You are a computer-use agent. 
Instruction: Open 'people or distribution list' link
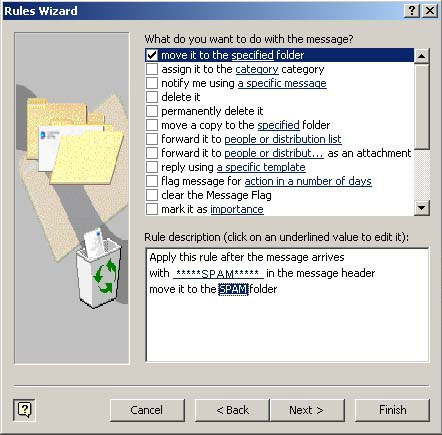point(283,139)
